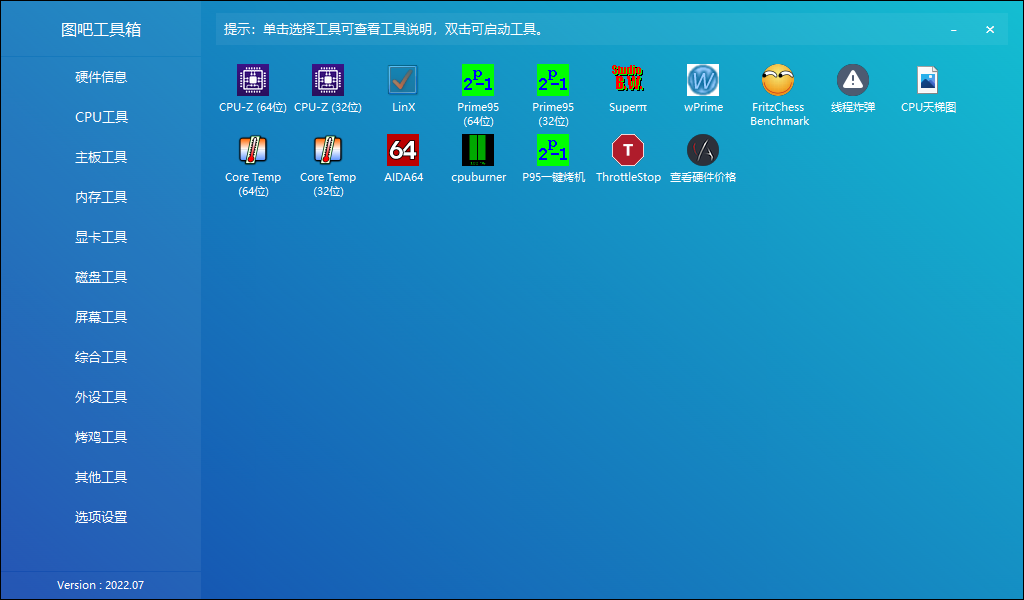Open the 综合工具 category
The image size is (1024, 600).
click(101, 357)
